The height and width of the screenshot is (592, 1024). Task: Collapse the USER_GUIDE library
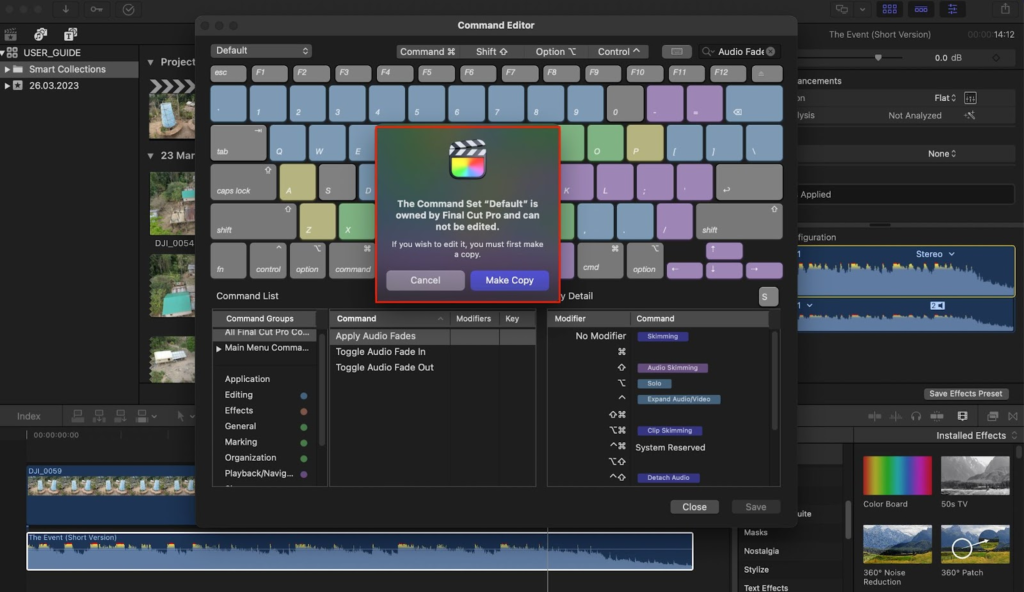pyautogui.click(x=3, y=52)
